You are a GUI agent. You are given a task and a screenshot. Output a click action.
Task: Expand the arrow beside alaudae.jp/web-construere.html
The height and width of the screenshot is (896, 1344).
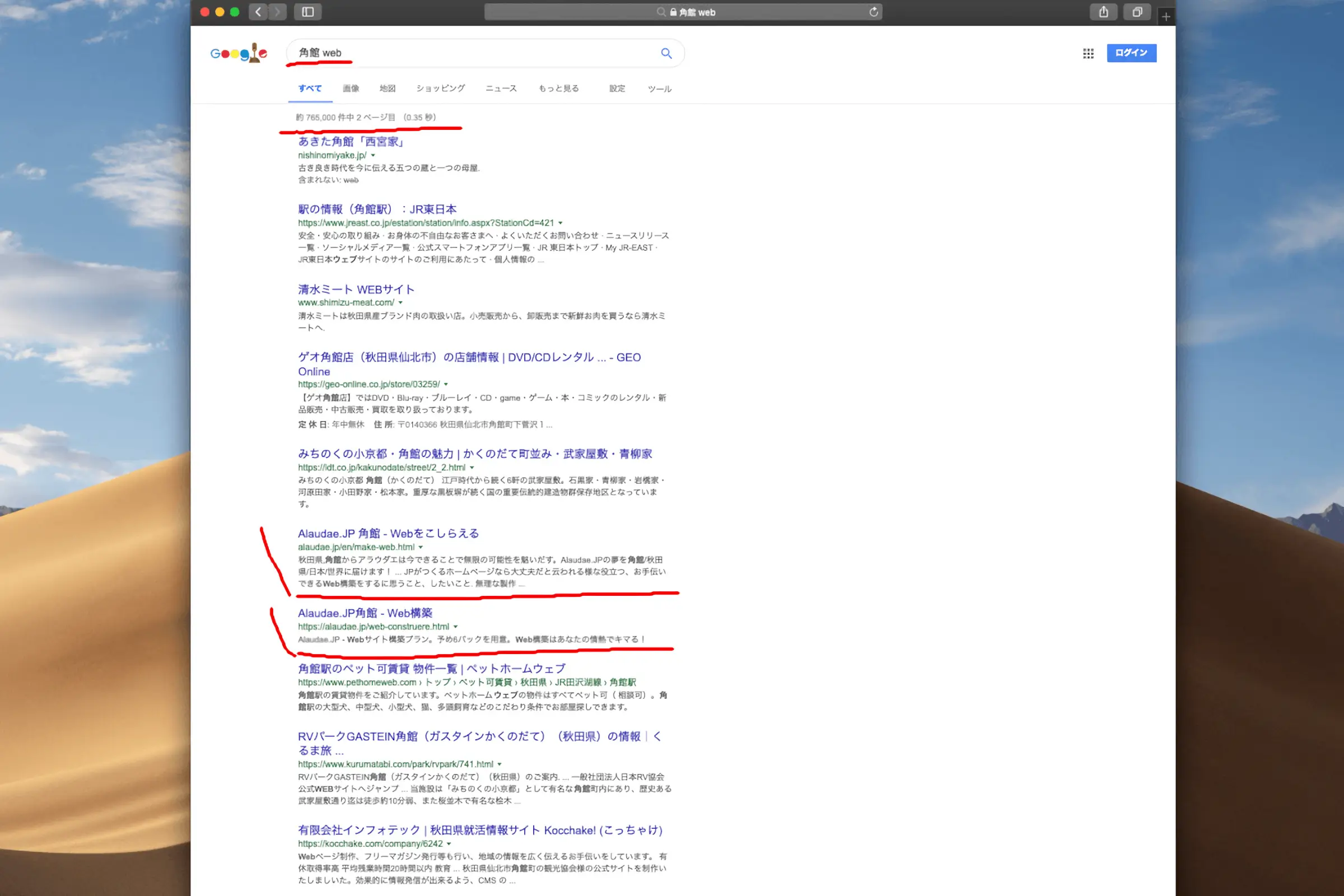455,627
